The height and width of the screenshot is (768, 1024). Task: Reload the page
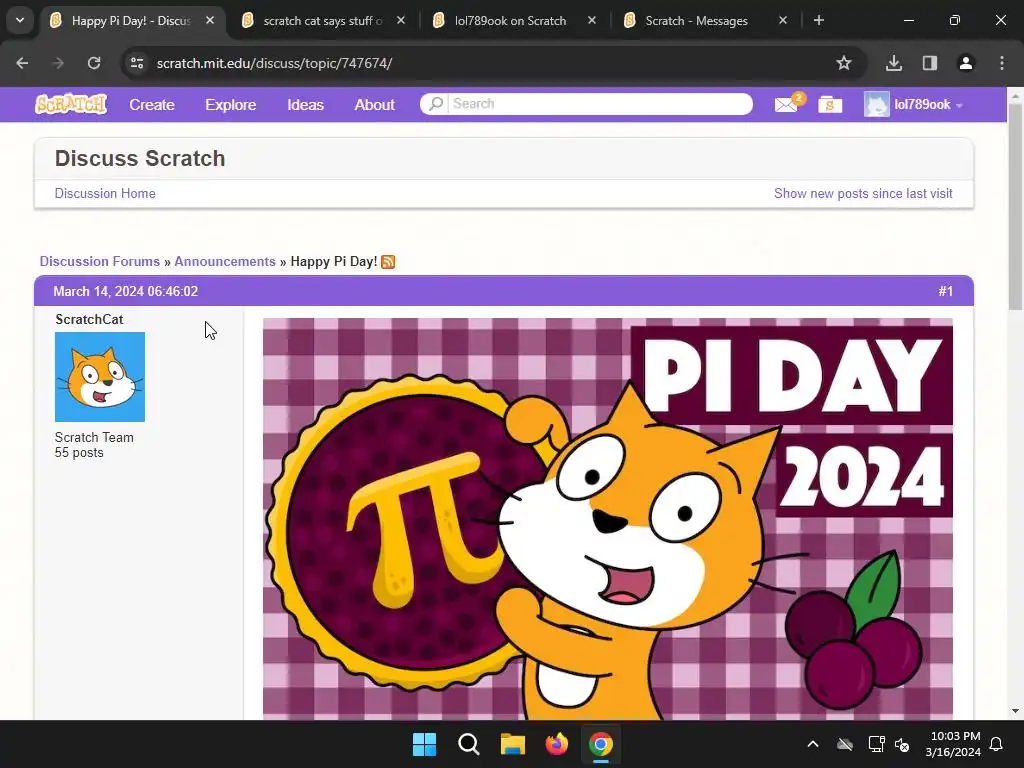point(94,63)
